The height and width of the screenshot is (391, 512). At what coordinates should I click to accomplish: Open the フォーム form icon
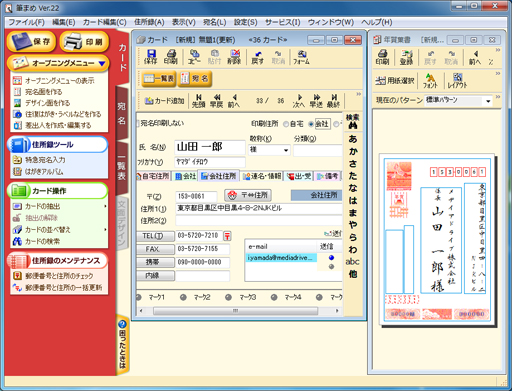pyautogui.click(x=301, y=57)
